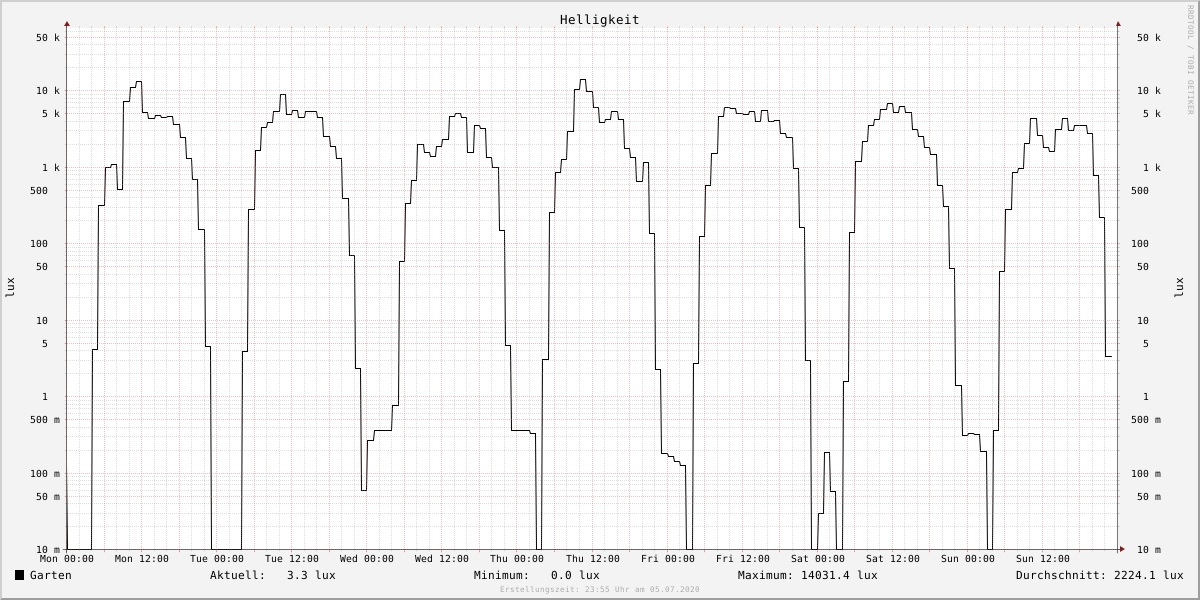Click the black Garten legend color swatch
Image resolution: width=1200 pixels, height=600 pixels.
coord(19,575)
